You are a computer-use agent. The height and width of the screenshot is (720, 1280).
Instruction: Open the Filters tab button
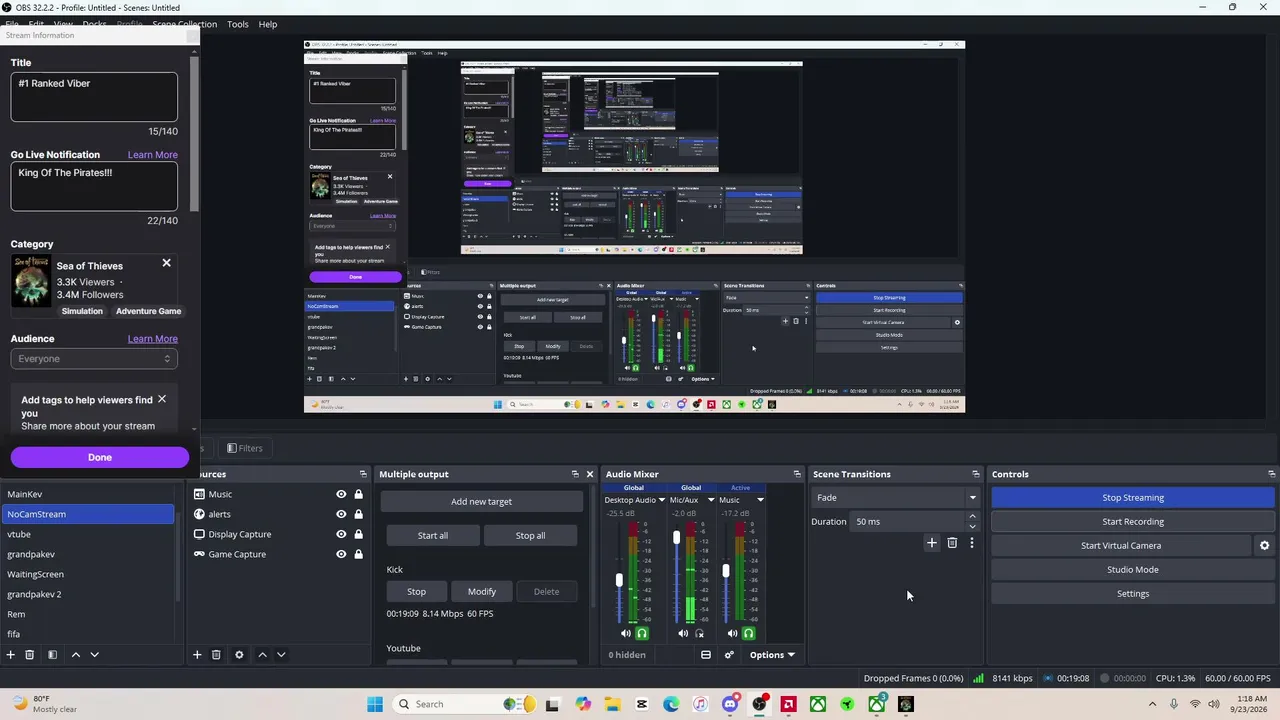244,448
